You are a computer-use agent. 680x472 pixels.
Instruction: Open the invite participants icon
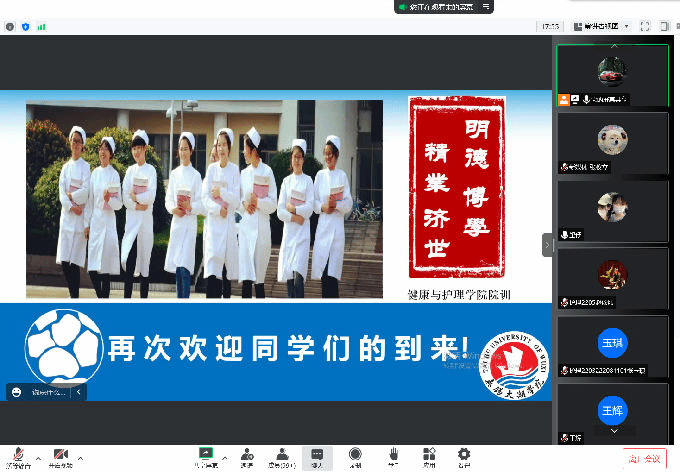coord(247,455)
